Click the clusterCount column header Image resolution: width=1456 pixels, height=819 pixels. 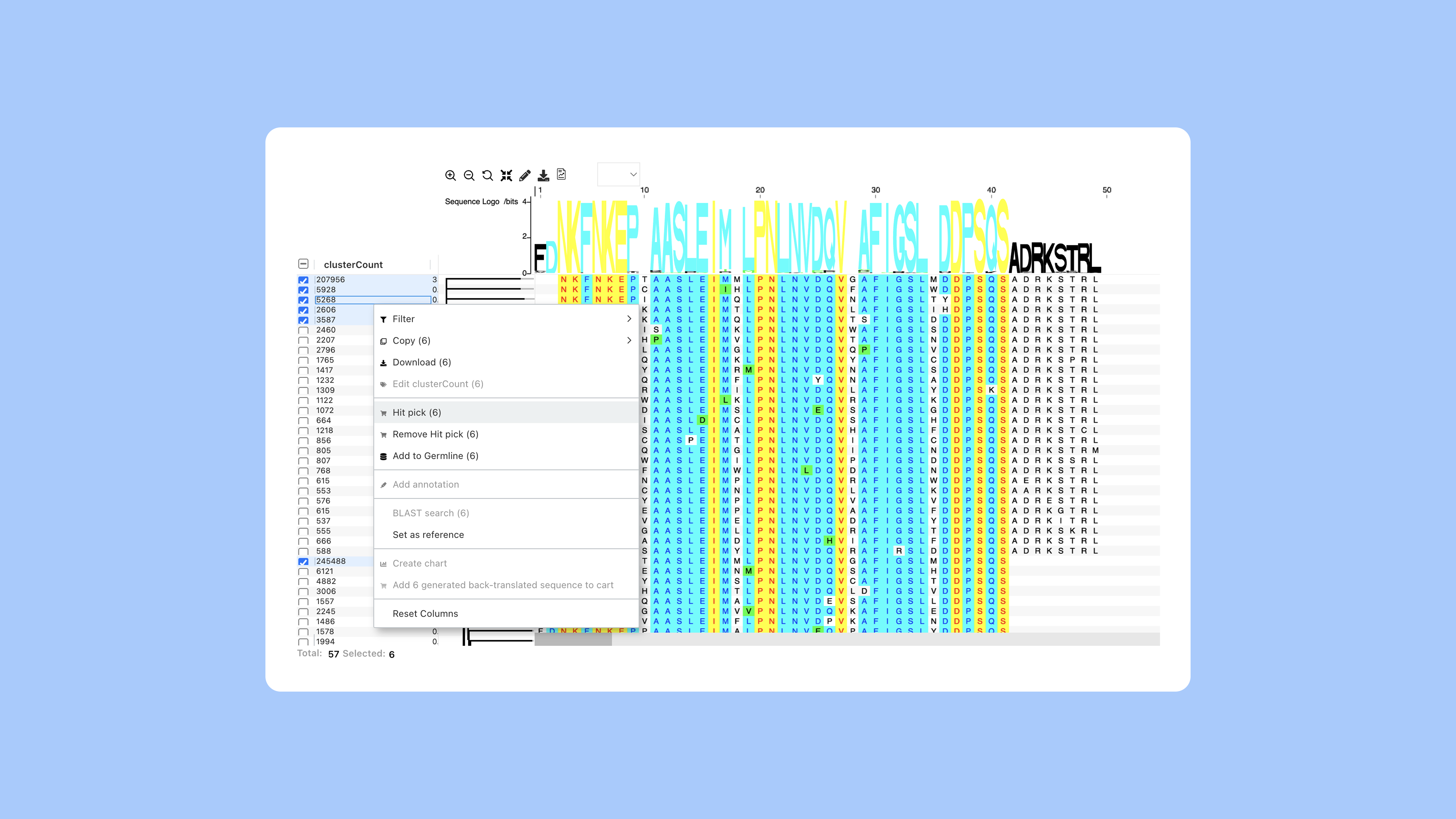pyautogui.click(x=353, y=264)
